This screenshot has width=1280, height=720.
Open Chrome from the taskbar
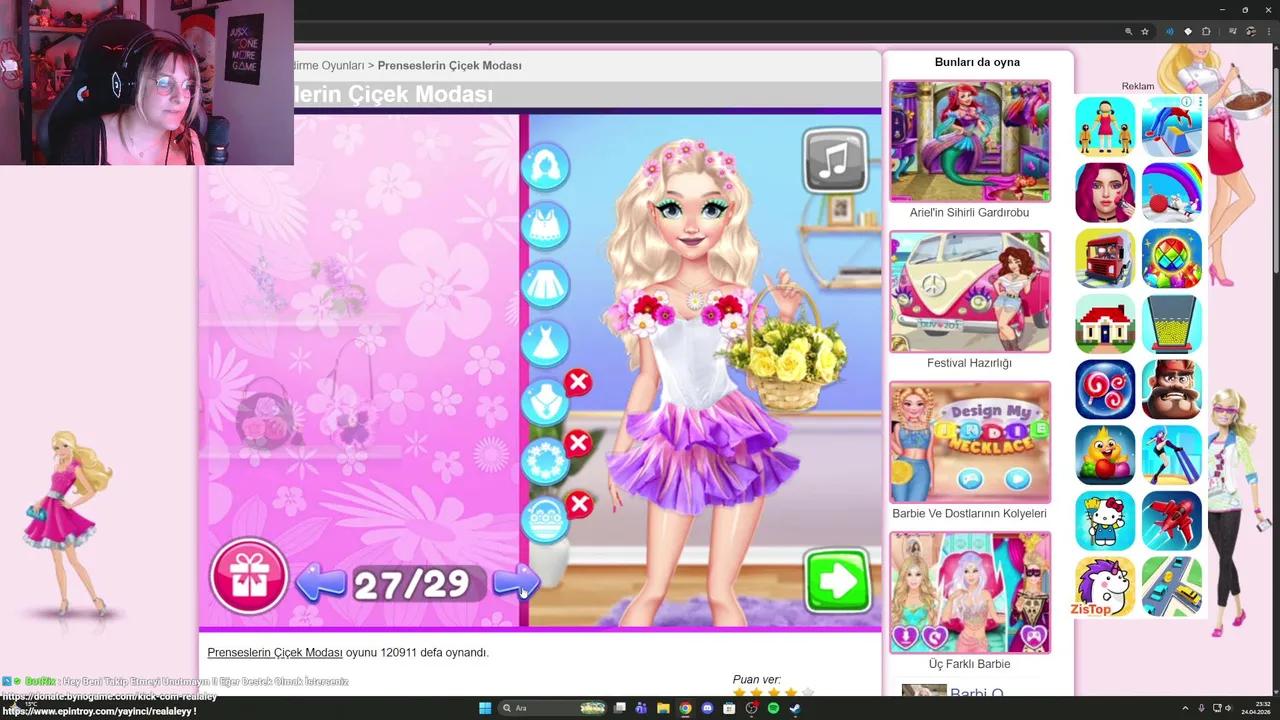coord(685,708)
